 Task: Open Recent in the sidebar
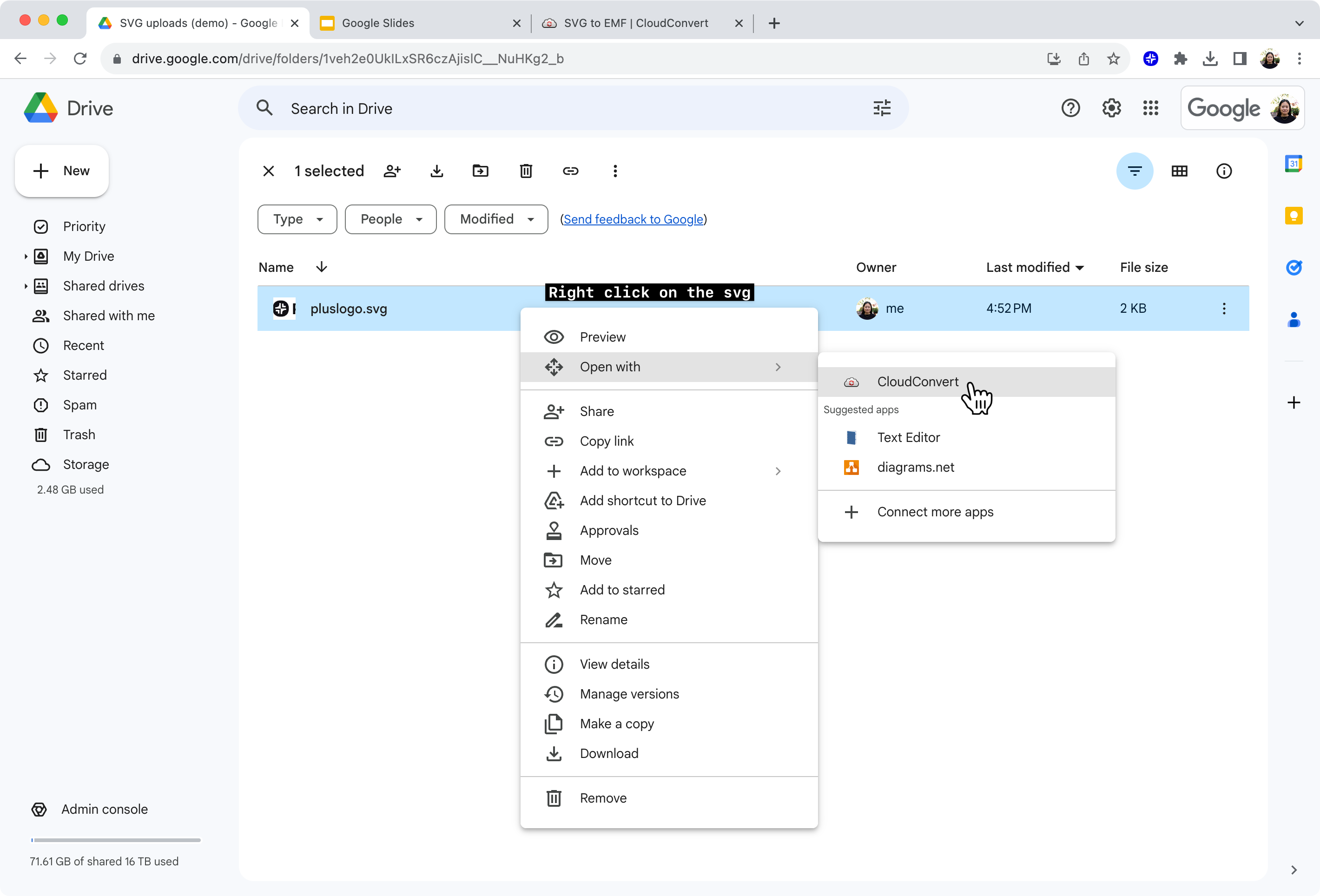pos(84,345)
